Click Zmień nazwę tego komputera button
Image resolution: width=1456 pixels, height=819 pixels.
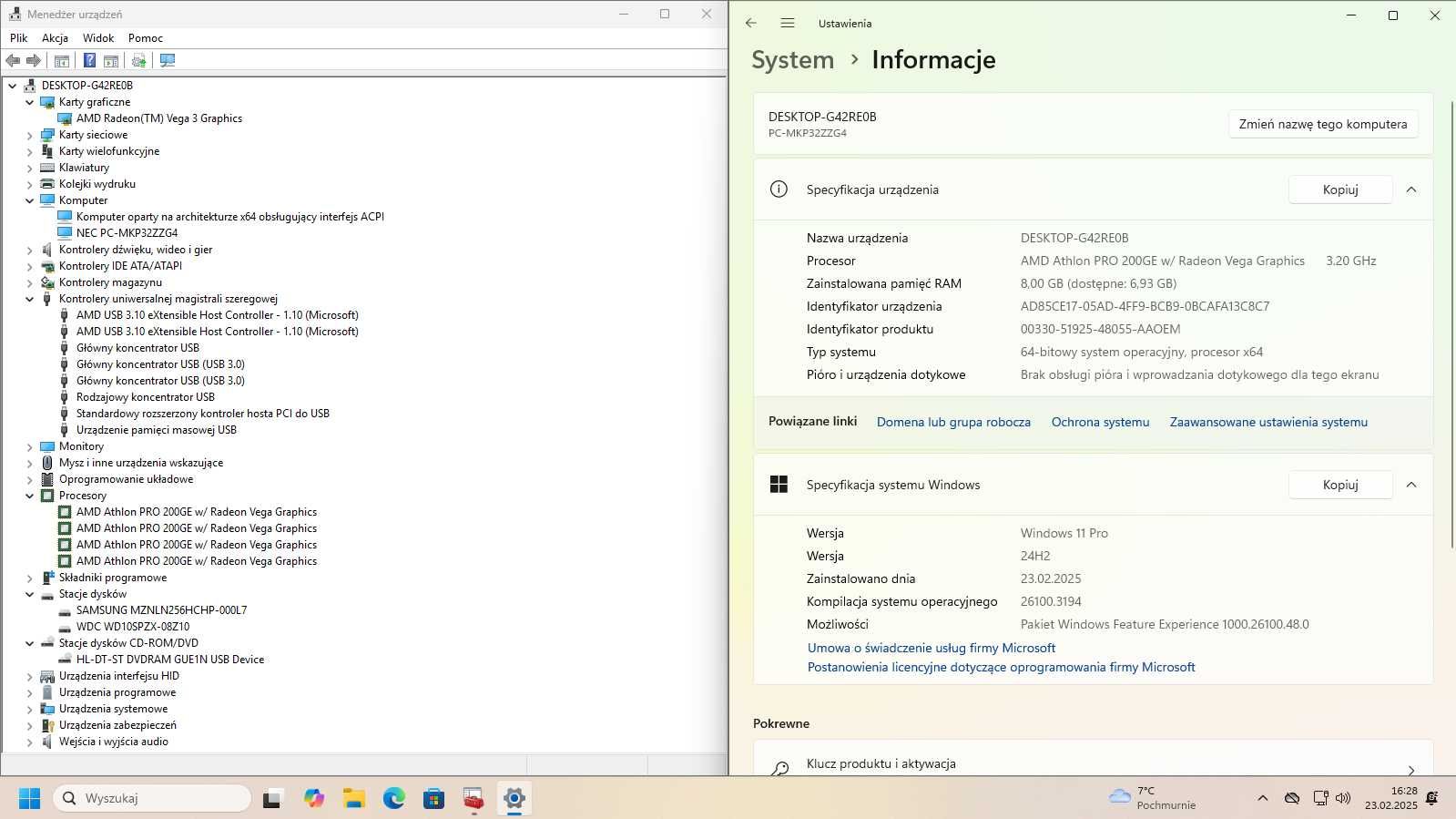coord(1323,124)
